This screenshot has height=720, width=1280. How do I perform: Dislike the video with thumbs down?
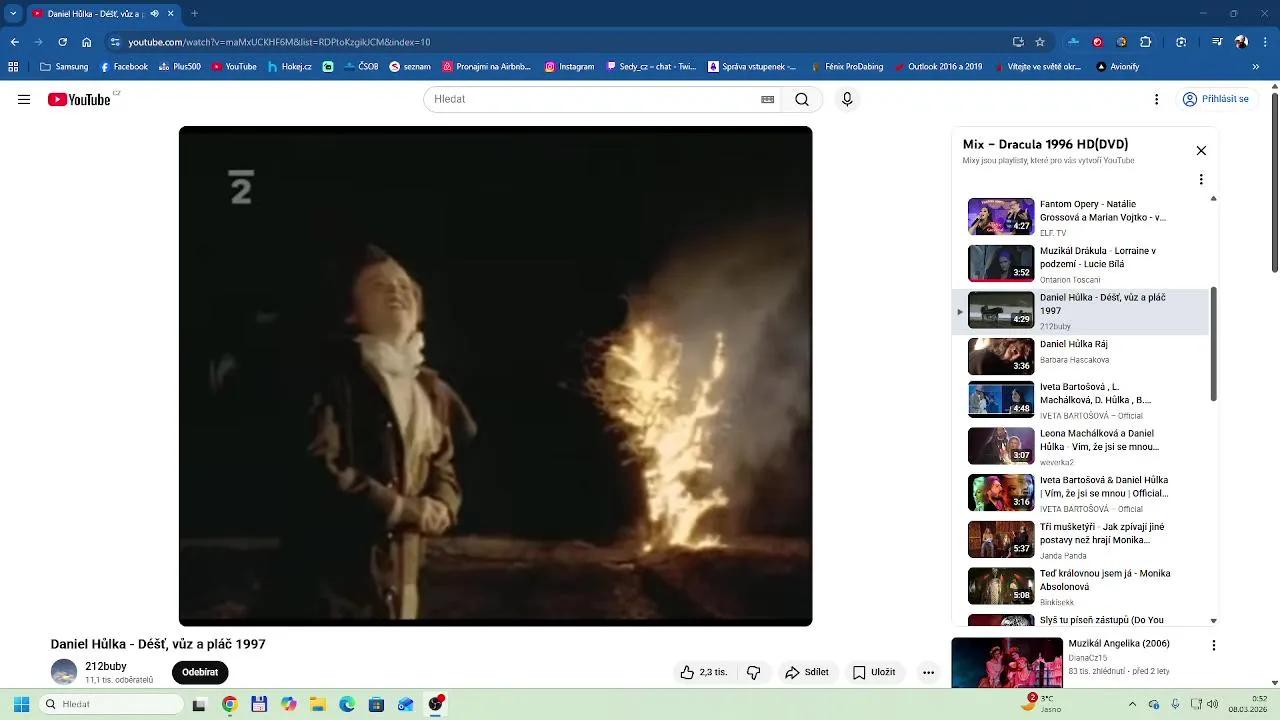pyautogui.click(x=754, y=672)
